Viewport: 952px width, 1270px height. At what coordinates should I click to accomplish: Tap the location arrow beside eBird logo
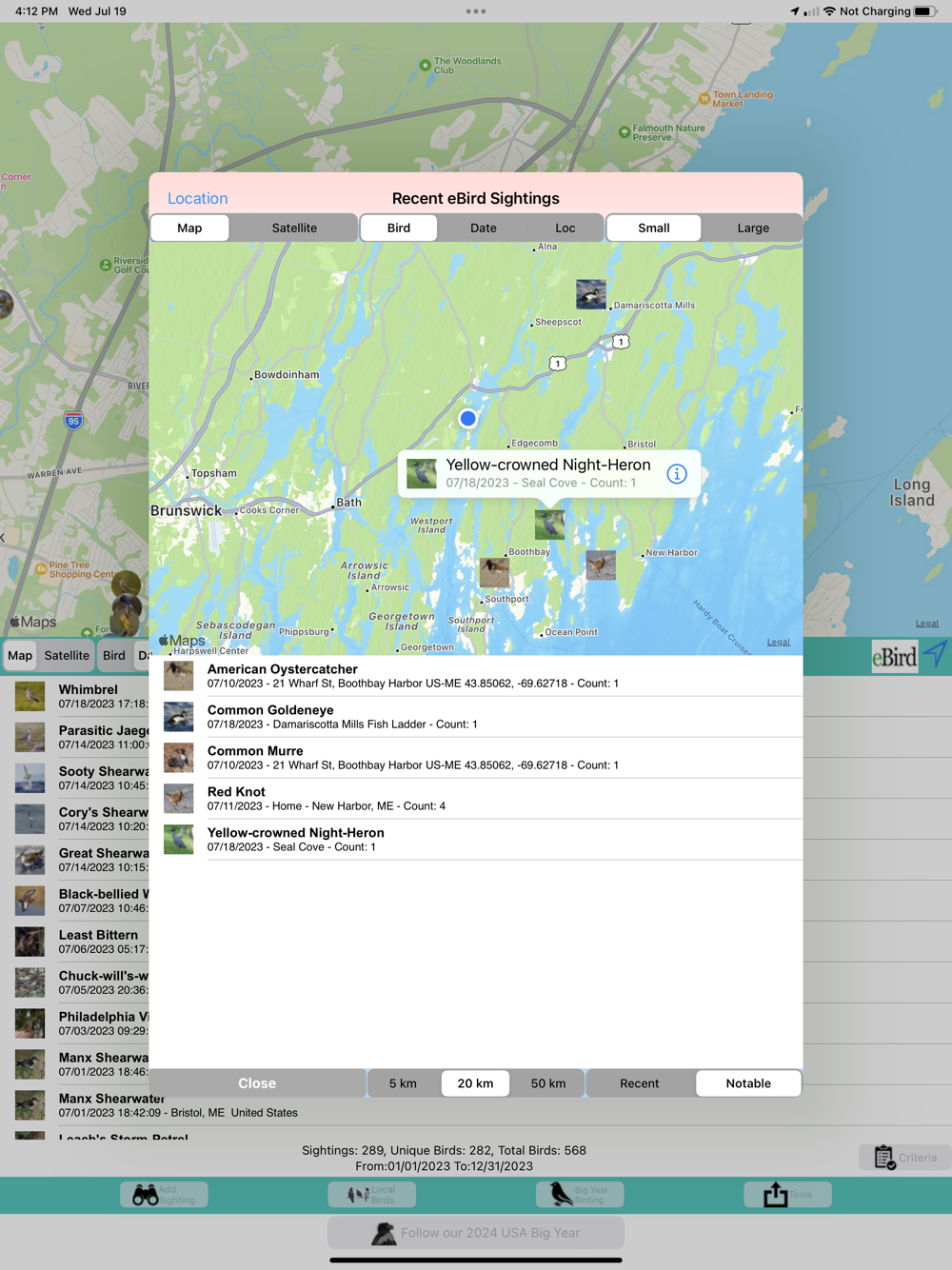(x=936, y=655)
